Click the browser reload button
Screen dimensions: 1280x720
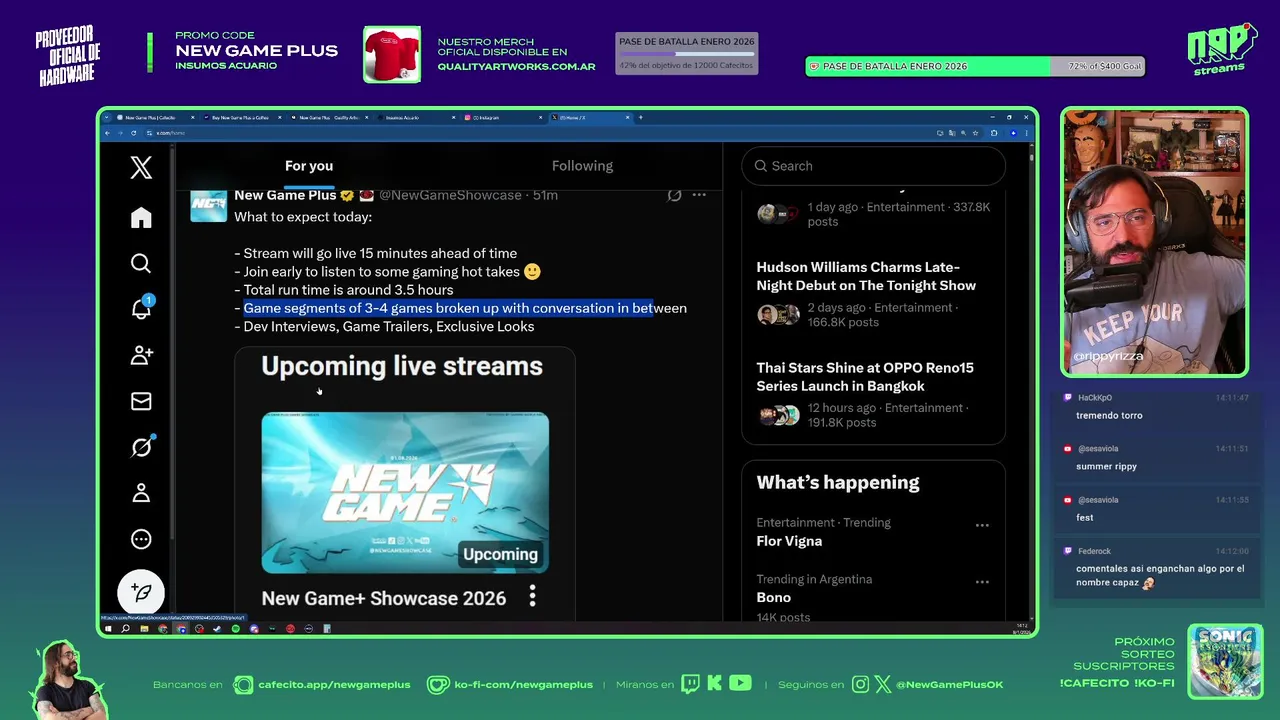point(134,133)
